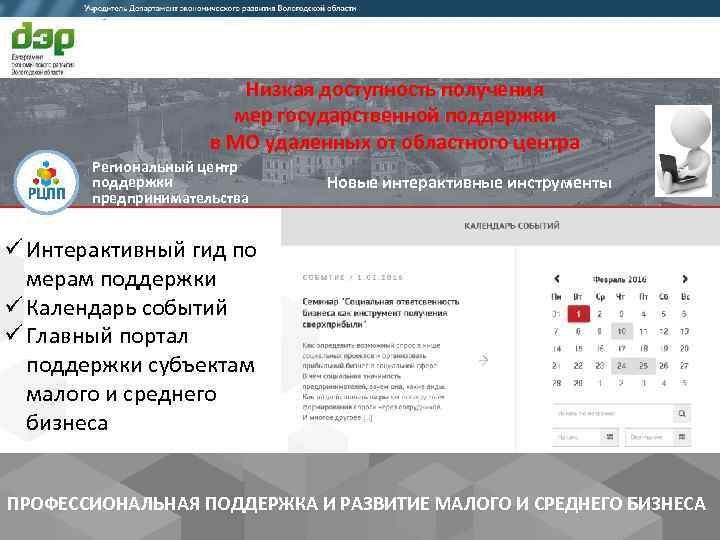Click the green ДЭР department logo
This screenshot has height=540, width=720.
tap(43, 48)
